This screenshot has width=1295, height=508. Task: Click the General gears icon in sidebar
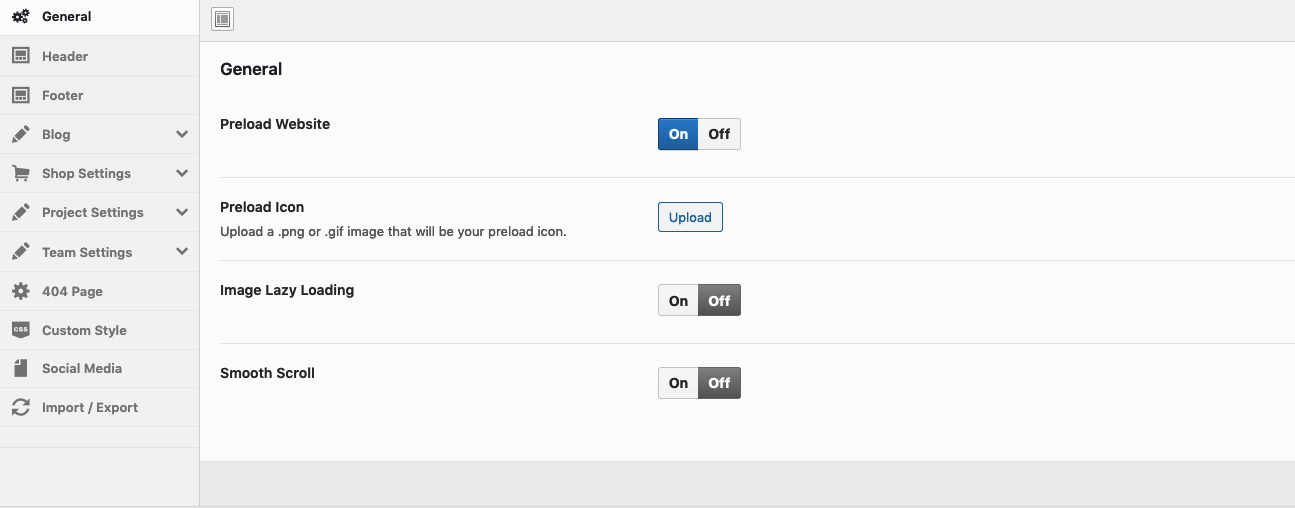[20, 17]
